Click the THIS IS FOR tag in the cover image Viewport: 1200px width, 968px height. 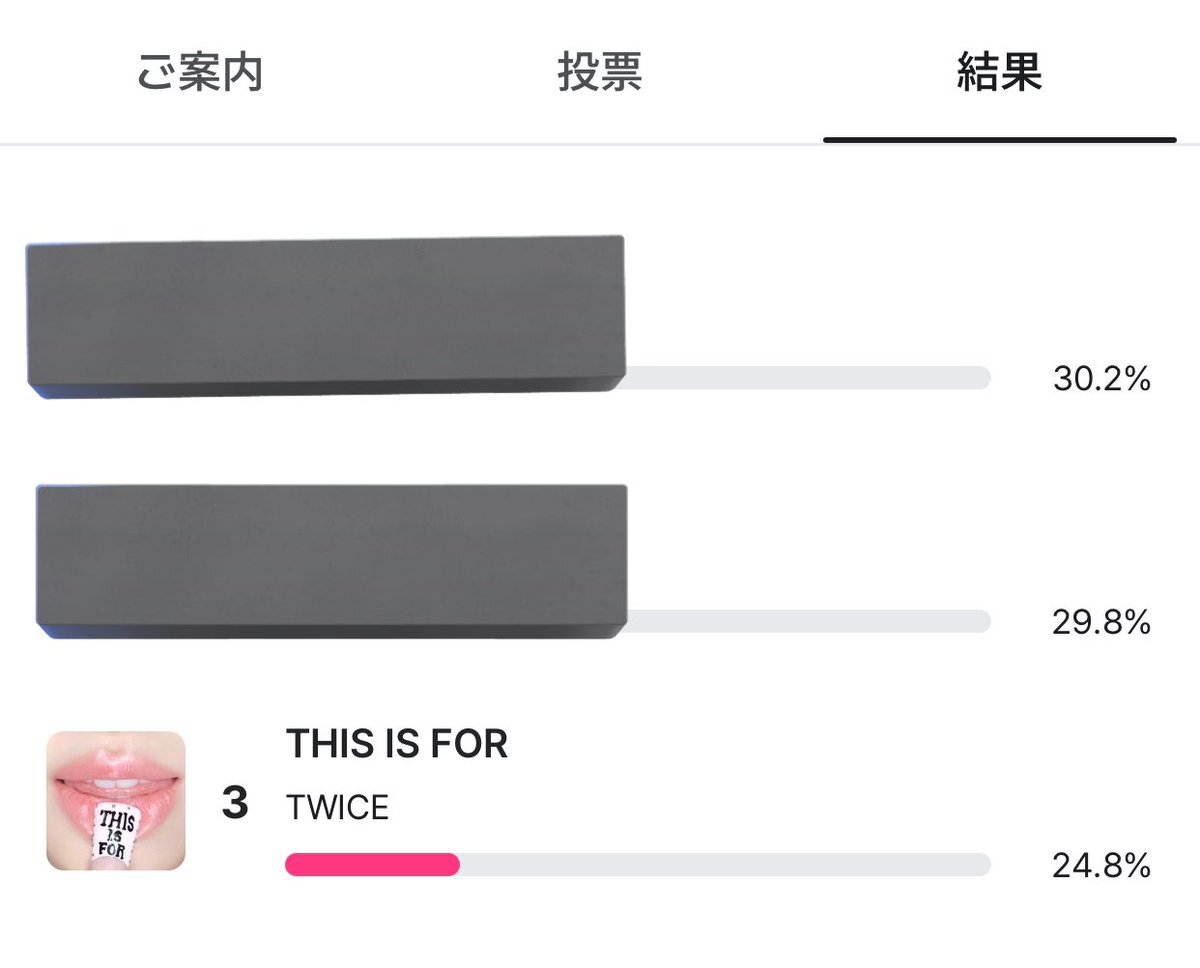[x=117, y=833]
